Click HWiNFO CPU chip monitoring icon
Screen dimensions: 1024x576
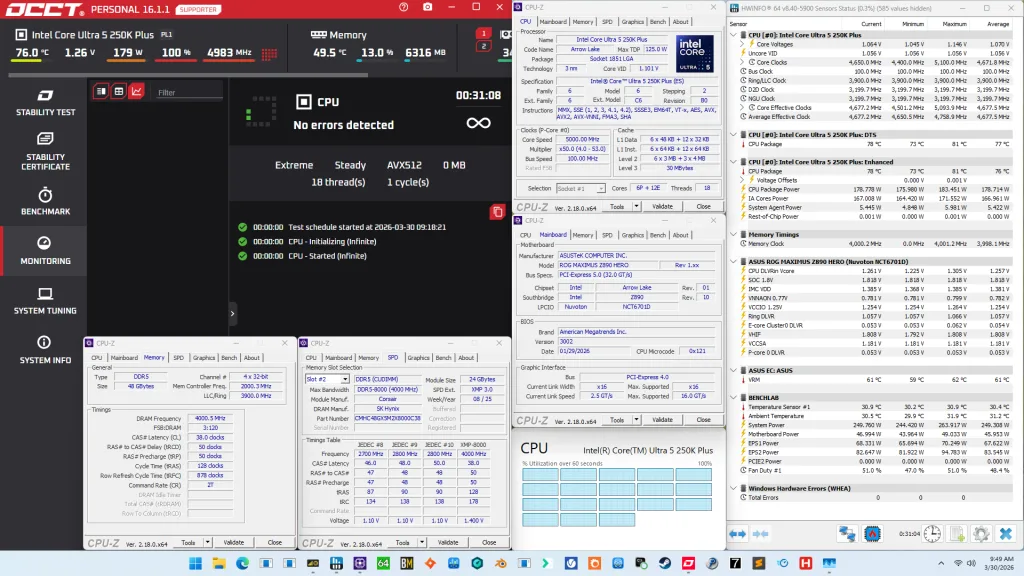[x=872, y=534]
